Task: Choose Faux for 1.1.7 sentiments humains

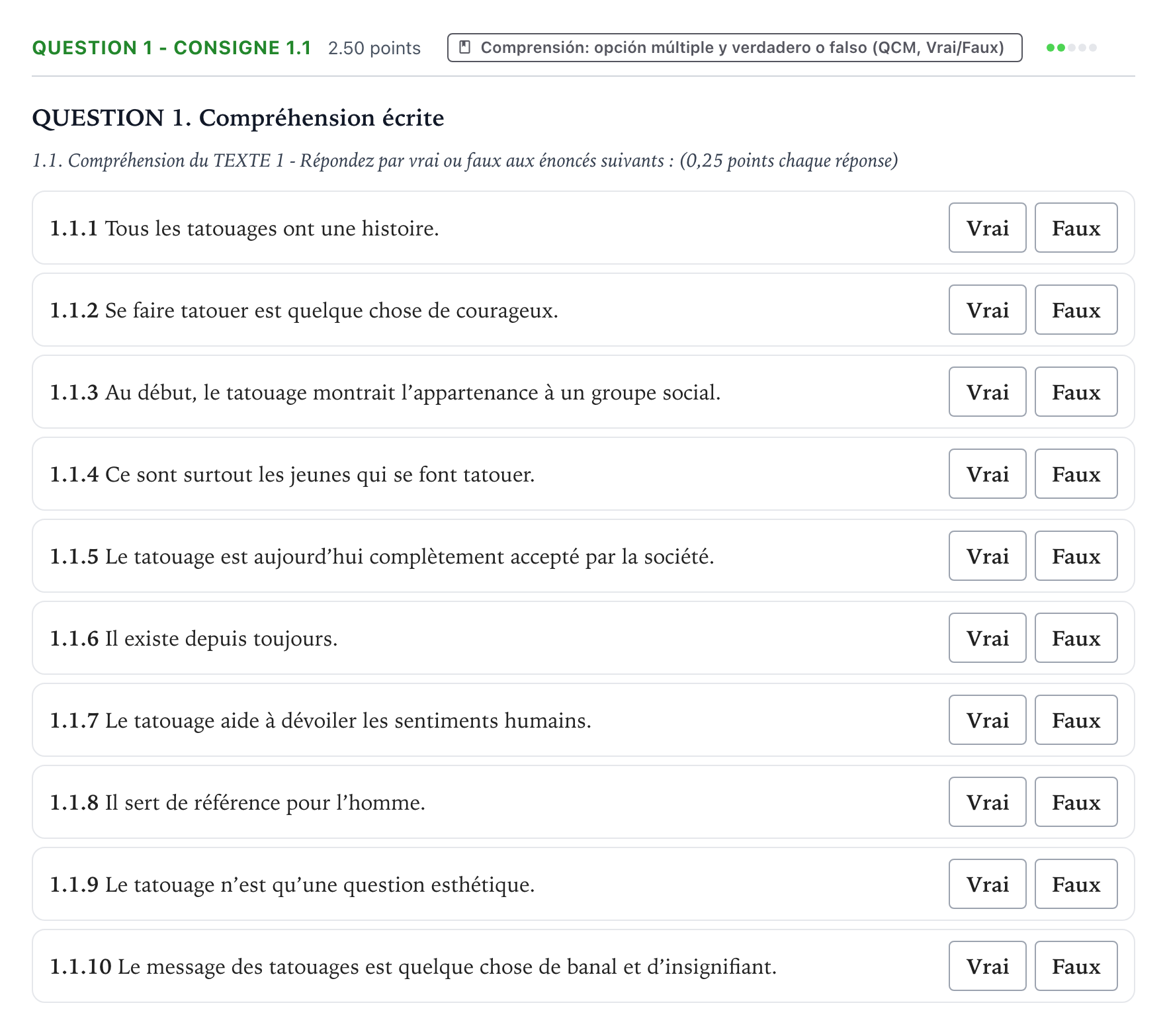Action: click(1076, 720)
